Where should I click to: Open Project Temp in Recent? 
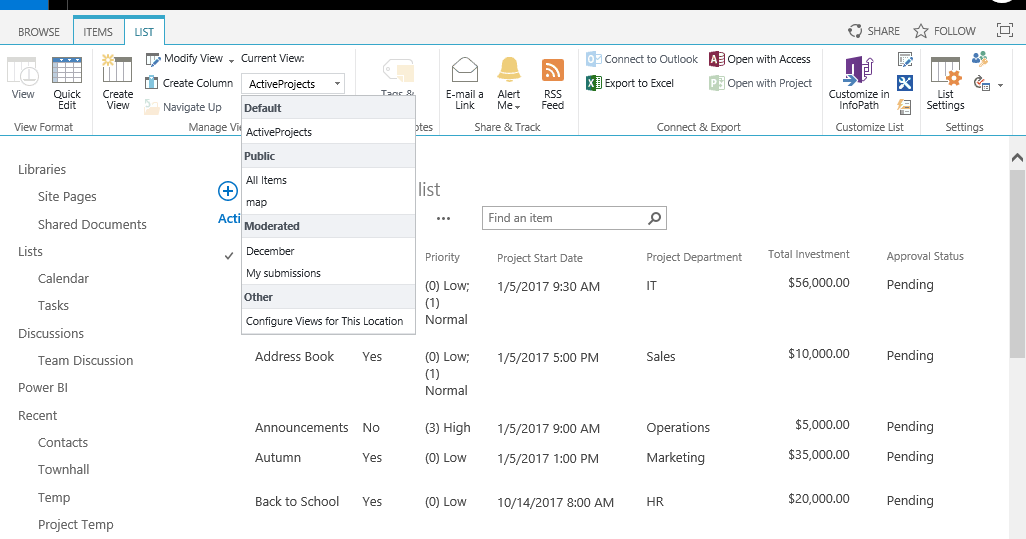(x=75, y=525)
